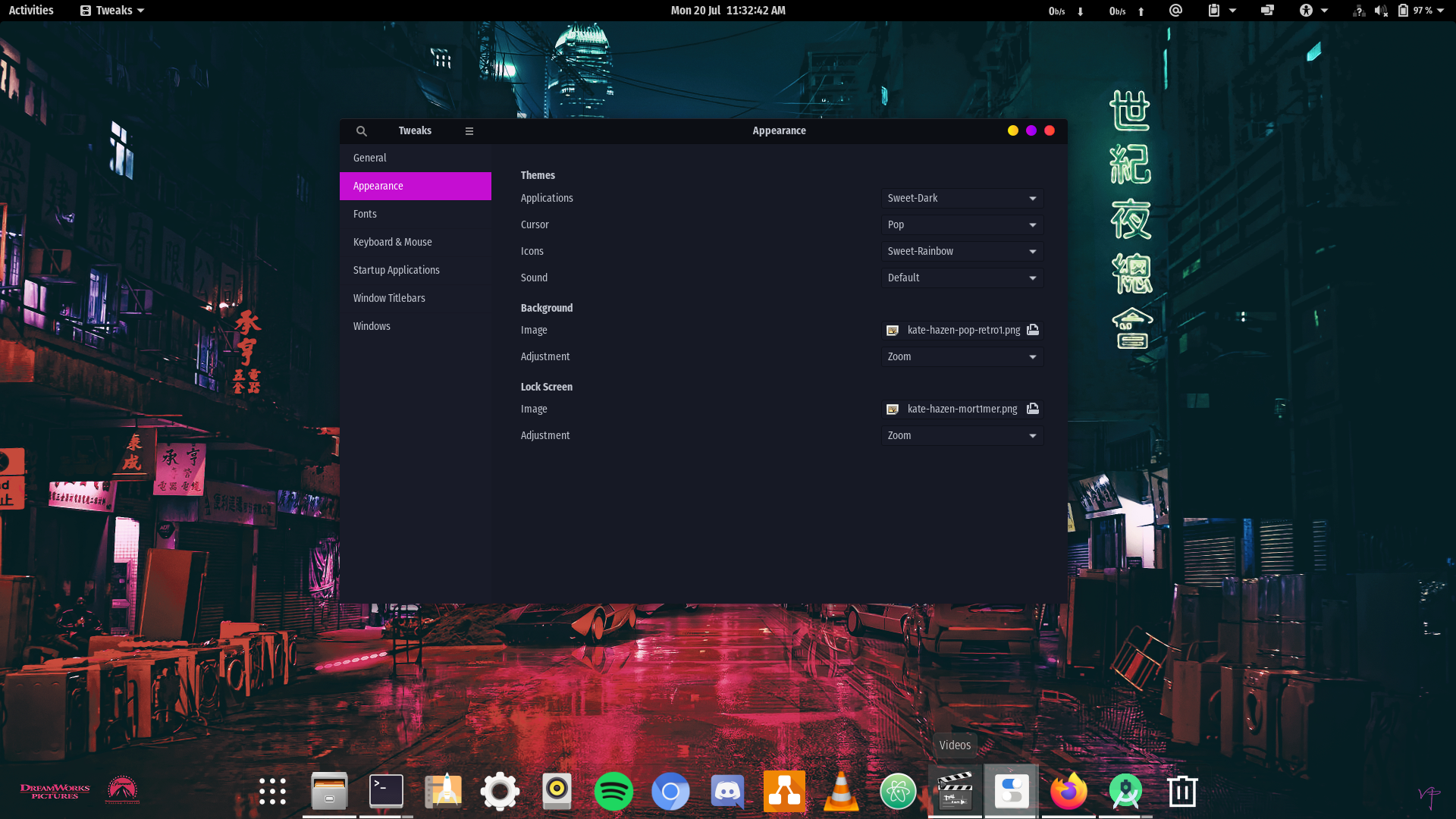Launch Firefox from the dock
The width and height of the screenshot is (1456, 819).
pyautogui.click(x=1068, y=792)
